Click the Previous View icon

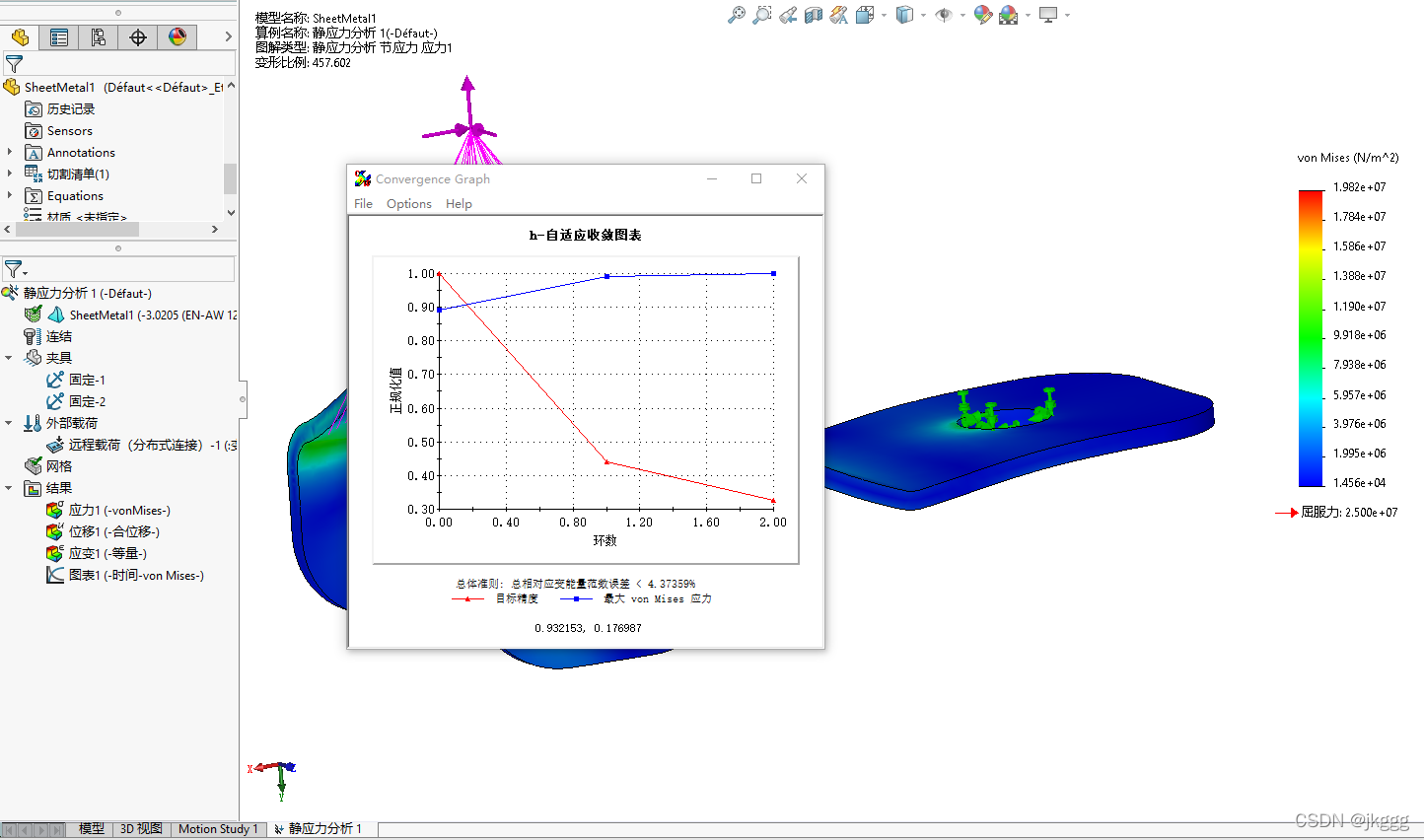pyautogui.click(x=788, y=15)
